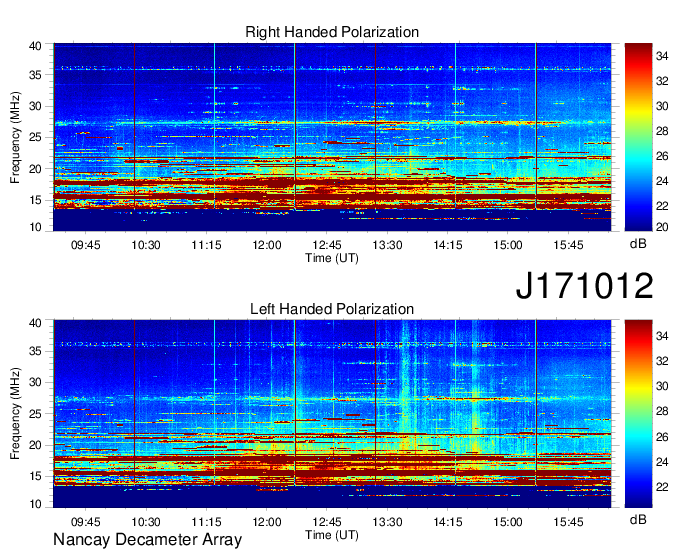This screenshot has width=680, height=552.
Task: Click the Left Handed plot color scale bar
Action: [x=638, y=414]
